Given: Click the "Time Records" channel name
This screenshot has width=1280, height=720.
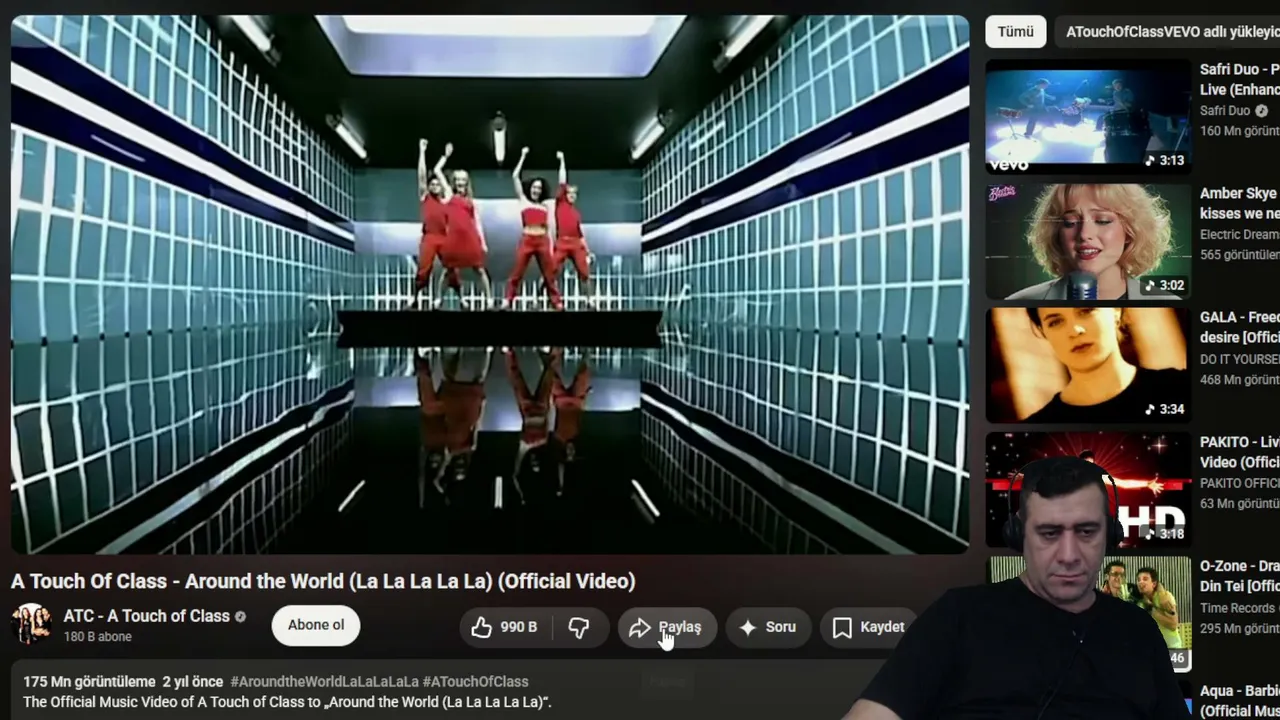Looking at the screenshot, I should click(1240, 608).
